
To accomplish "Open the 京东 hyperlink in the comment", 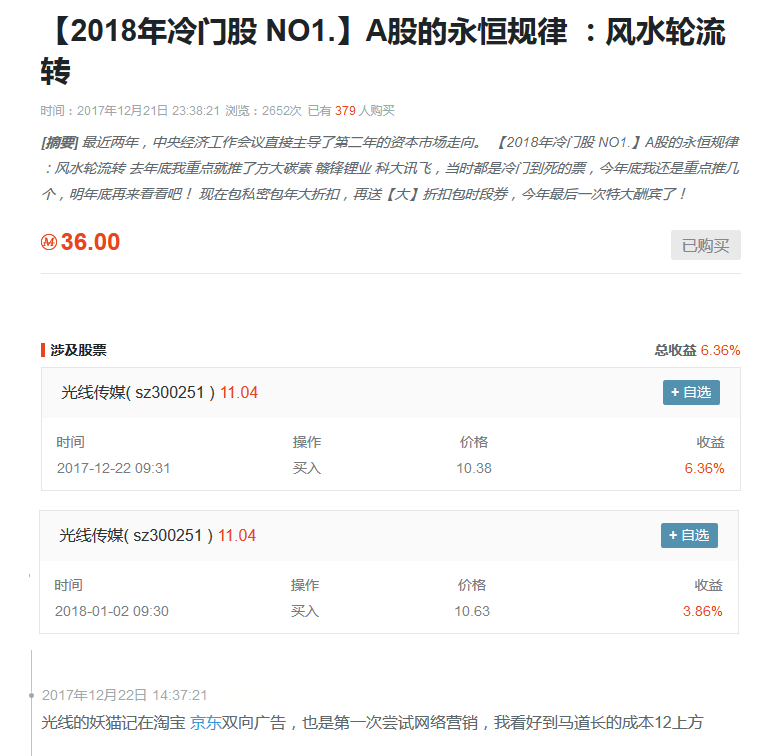I will (205, 722).
